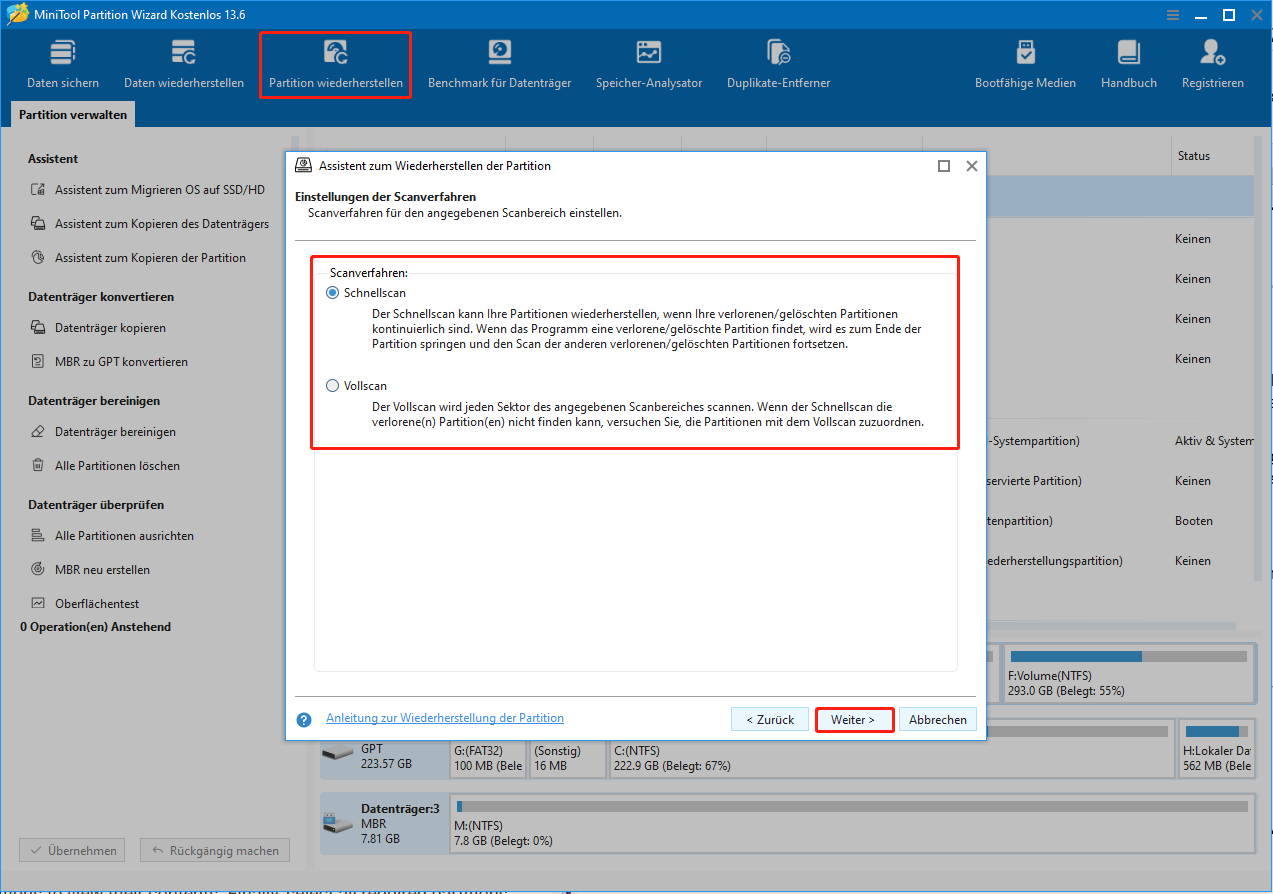Open Daten wiederherstellen tool

(x=184, y=65)
